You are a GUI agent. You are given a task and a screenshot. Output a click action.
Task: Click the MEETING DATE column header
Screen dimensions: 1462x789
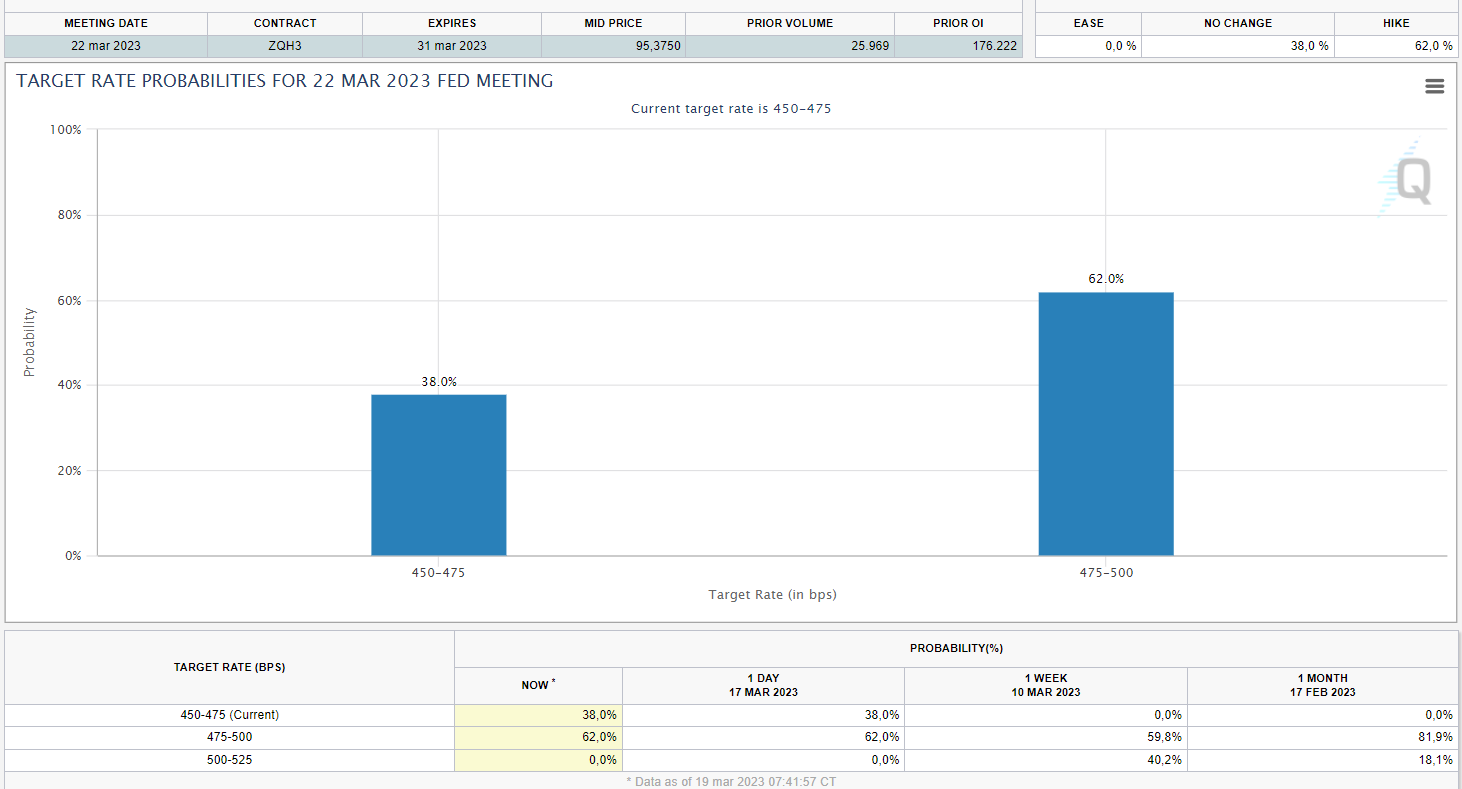pos(106,23)
